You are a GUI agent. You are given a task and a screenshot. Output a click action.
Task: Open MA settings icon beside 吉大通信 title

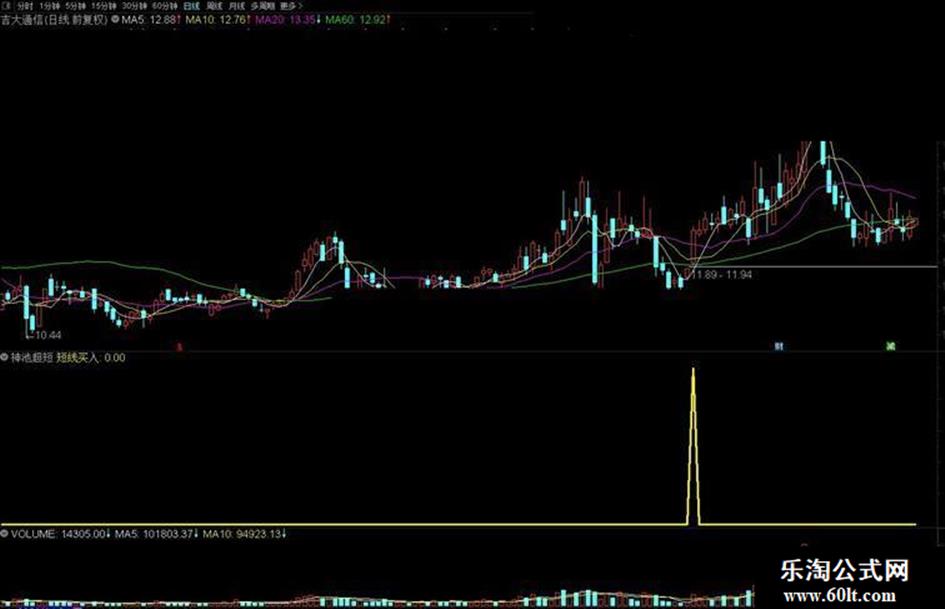(115, 19)
